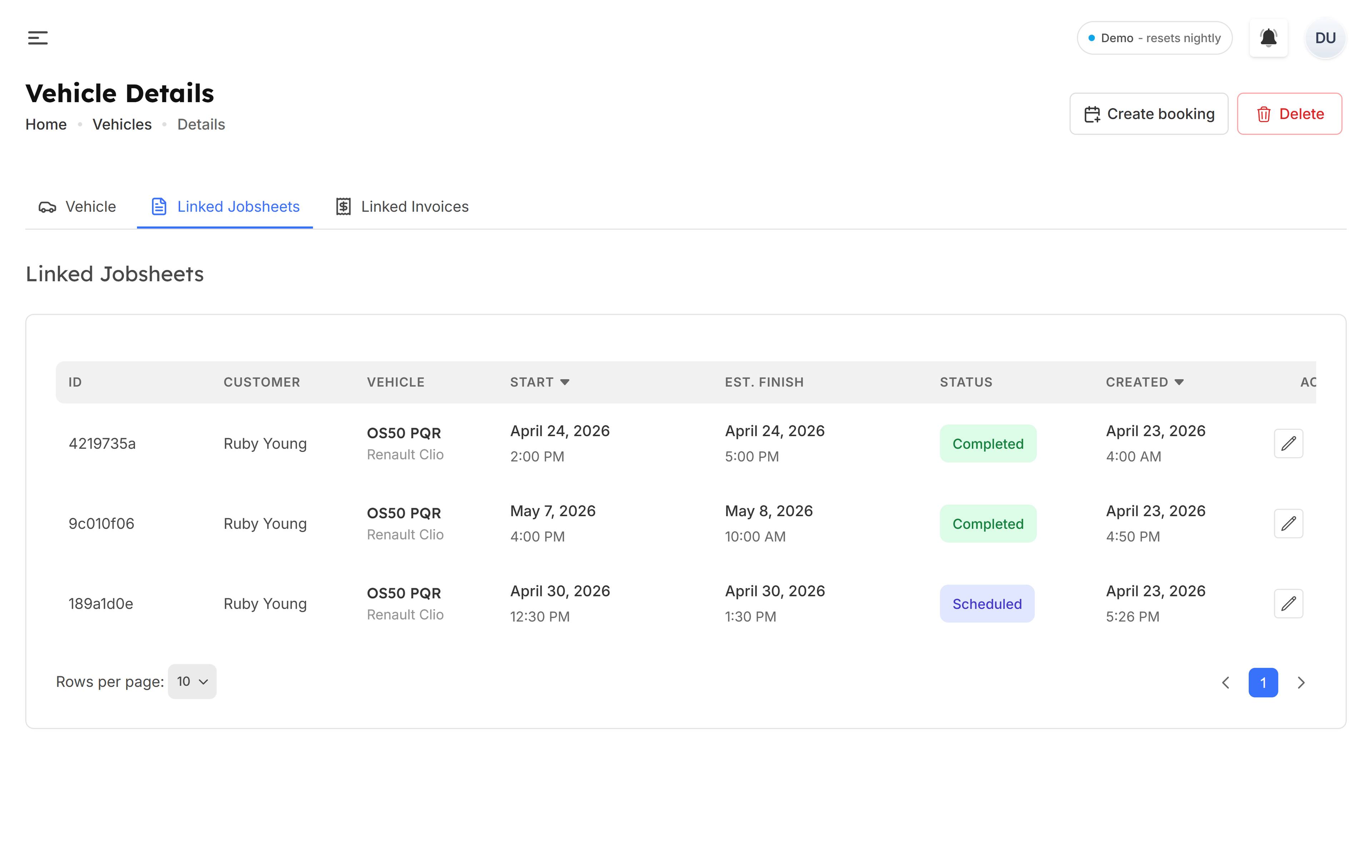Open the notifications bell
1372x868 pixels.
coord(1268,38)
